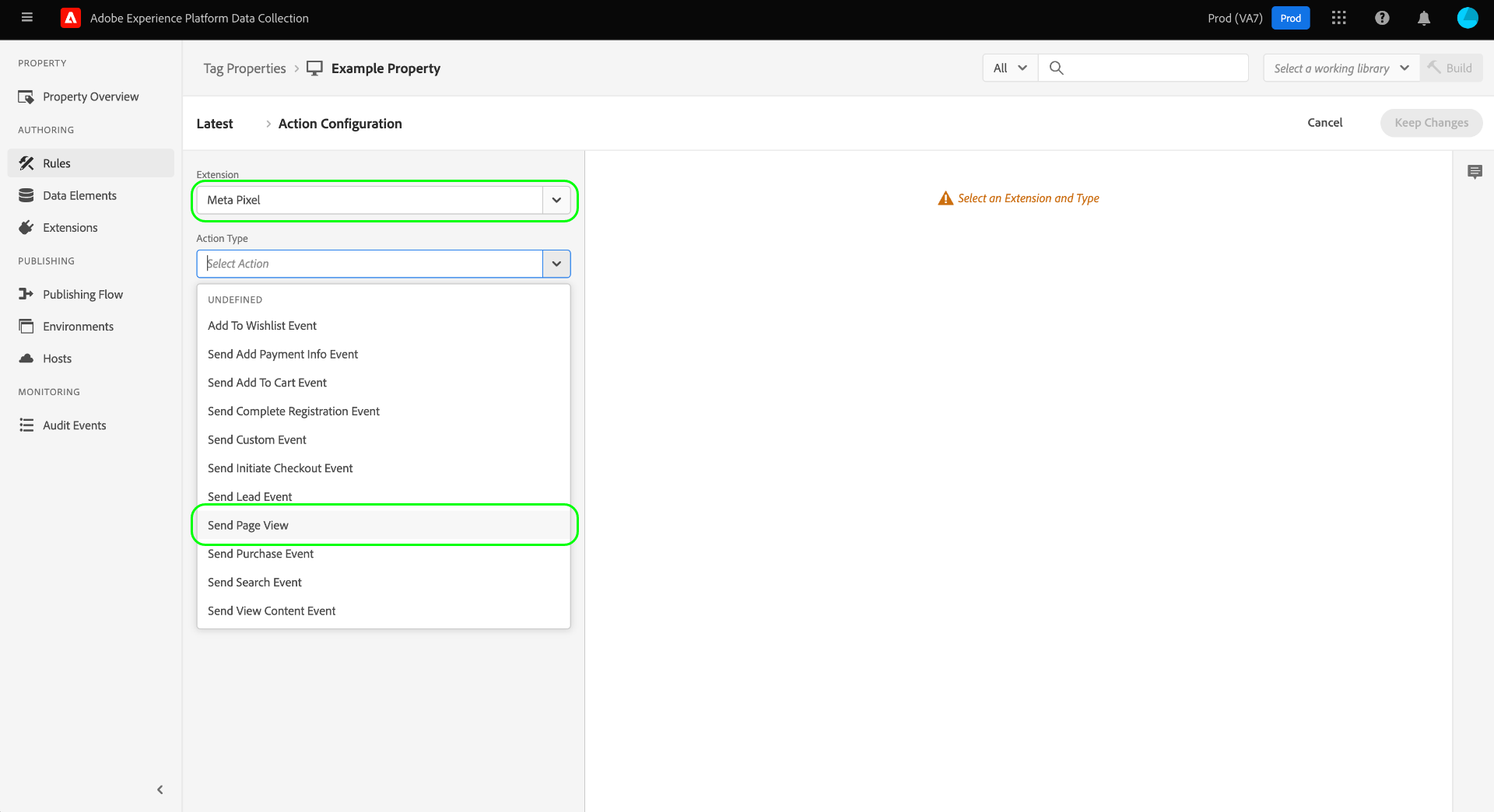
Task: Open Publishing Flow page
Action: tap(91, 294)
